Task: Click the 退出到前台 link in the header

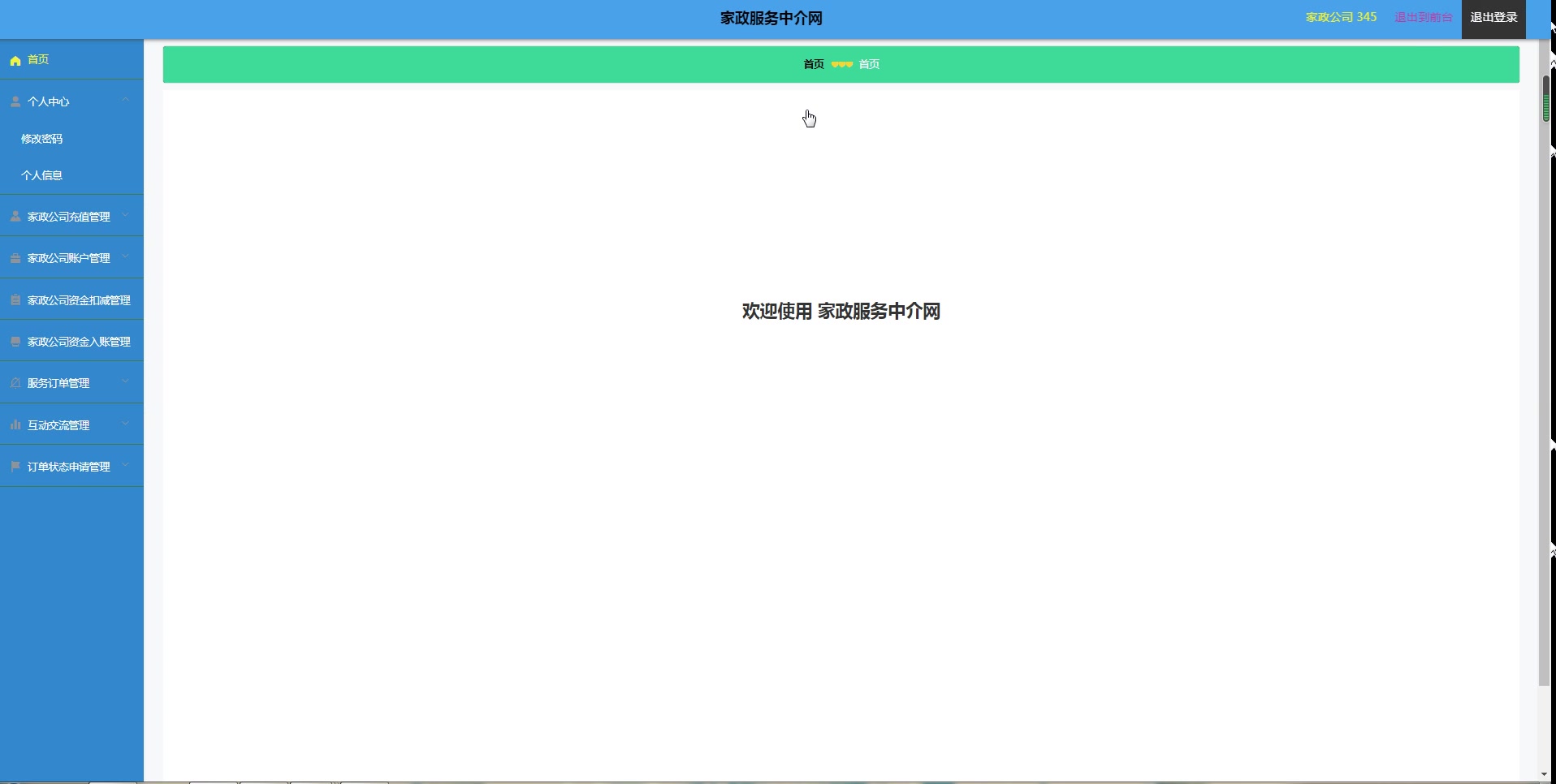Action: pos(1424,17)
